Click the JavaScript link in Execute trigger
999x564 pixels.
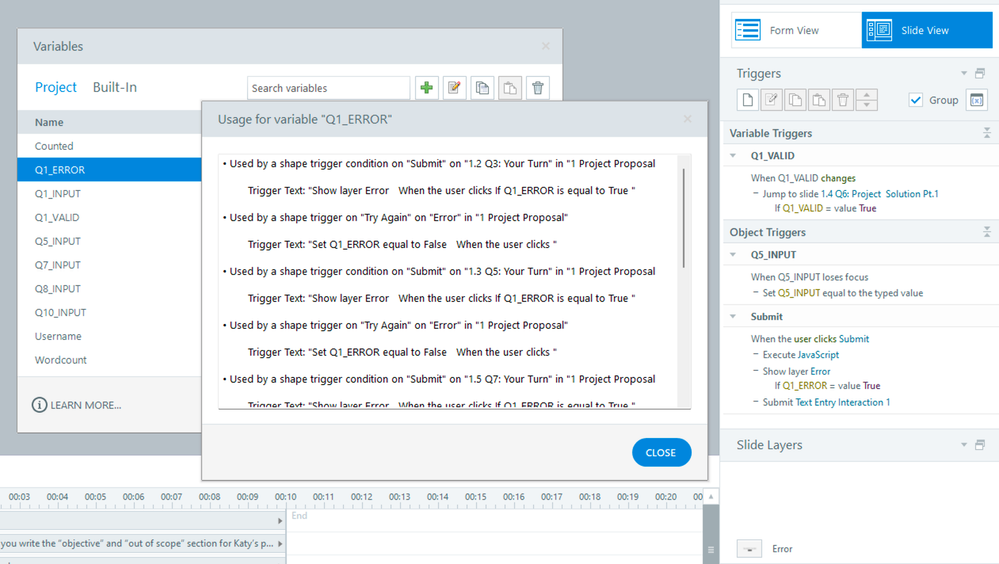click(x=819, y=355)
